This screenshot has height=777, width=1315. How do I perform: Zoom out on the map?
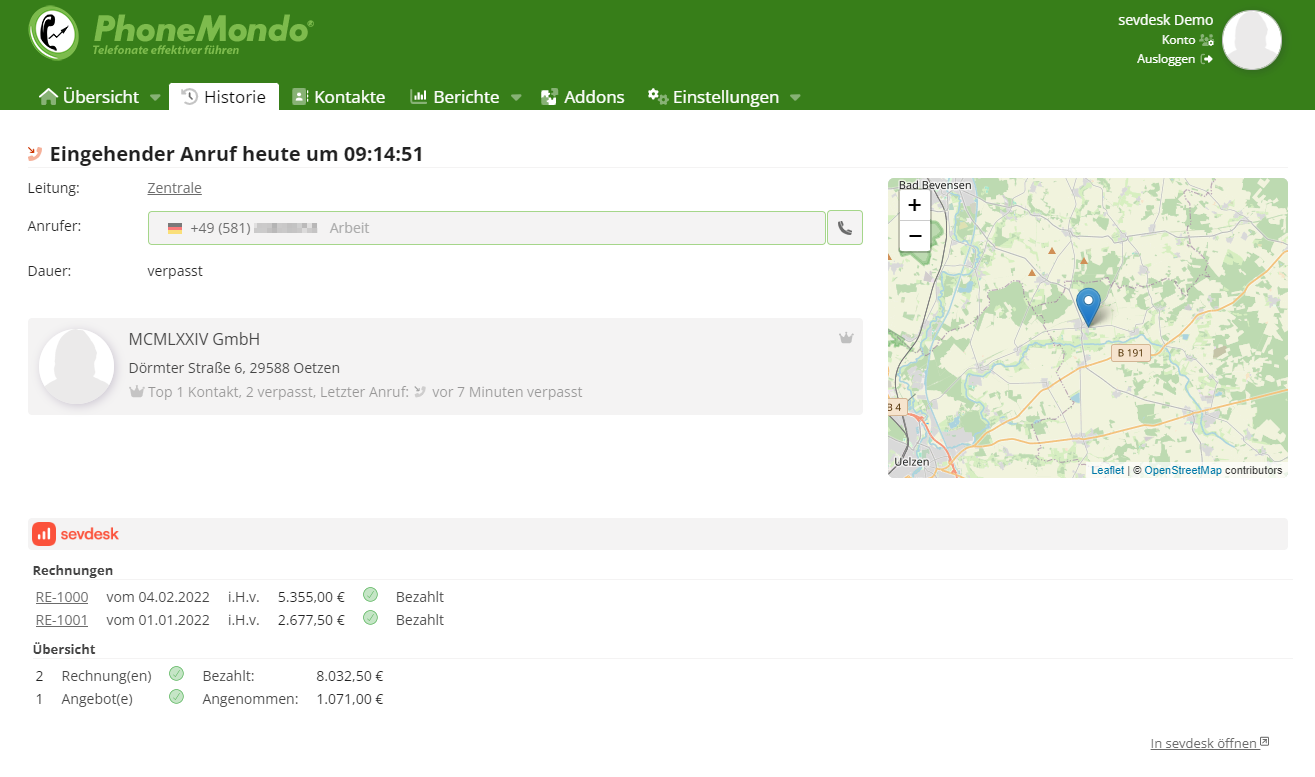click(914, 236)
